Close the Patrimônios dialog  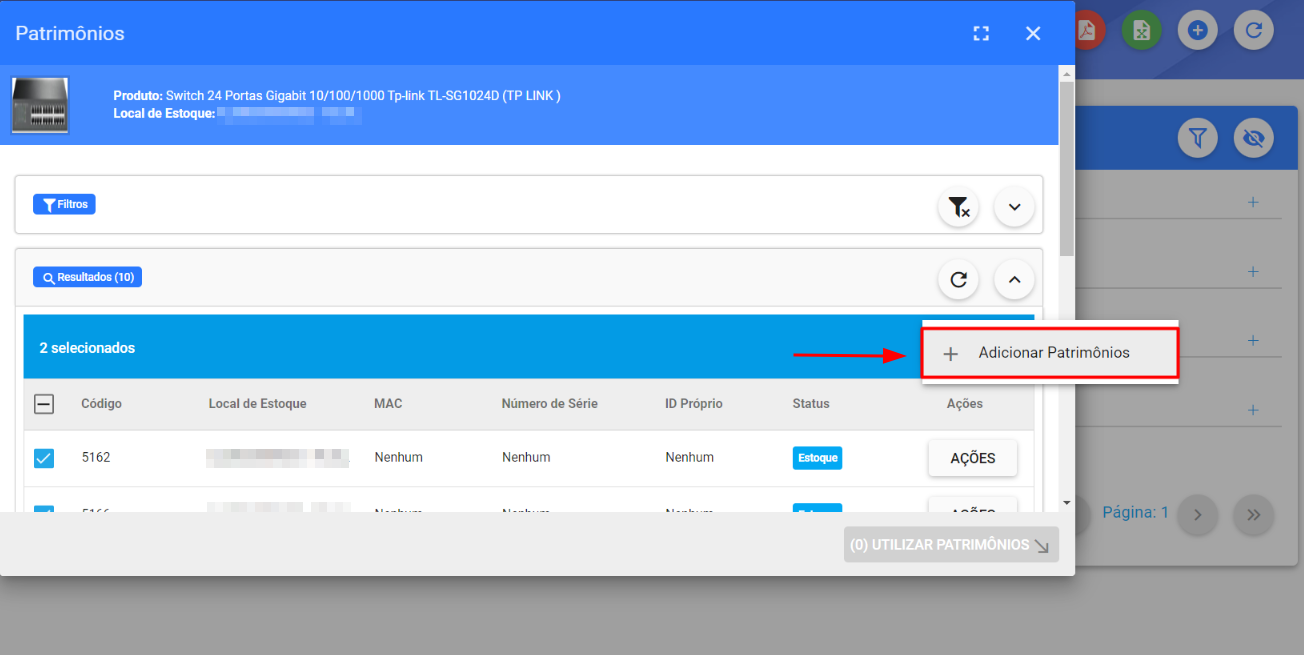(x=1033, y=33)
